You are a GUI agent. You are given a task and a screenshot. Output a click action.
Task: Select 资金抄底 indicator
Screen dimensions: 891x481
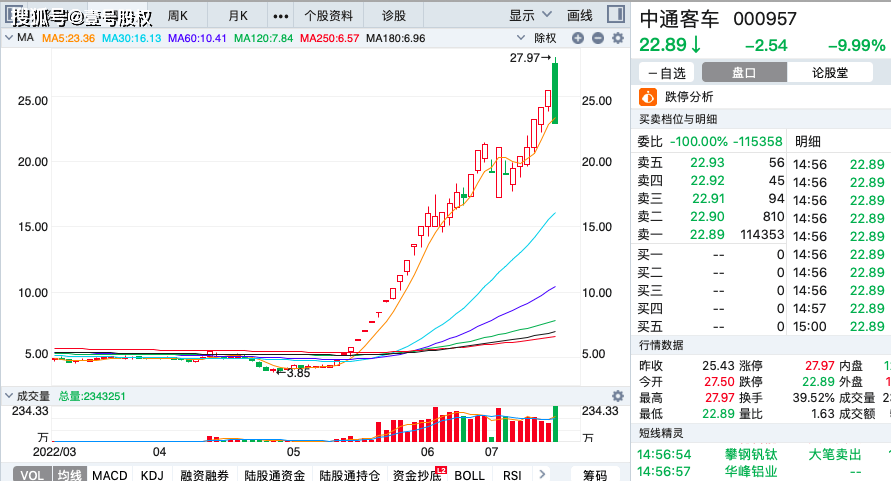point(417,475)
